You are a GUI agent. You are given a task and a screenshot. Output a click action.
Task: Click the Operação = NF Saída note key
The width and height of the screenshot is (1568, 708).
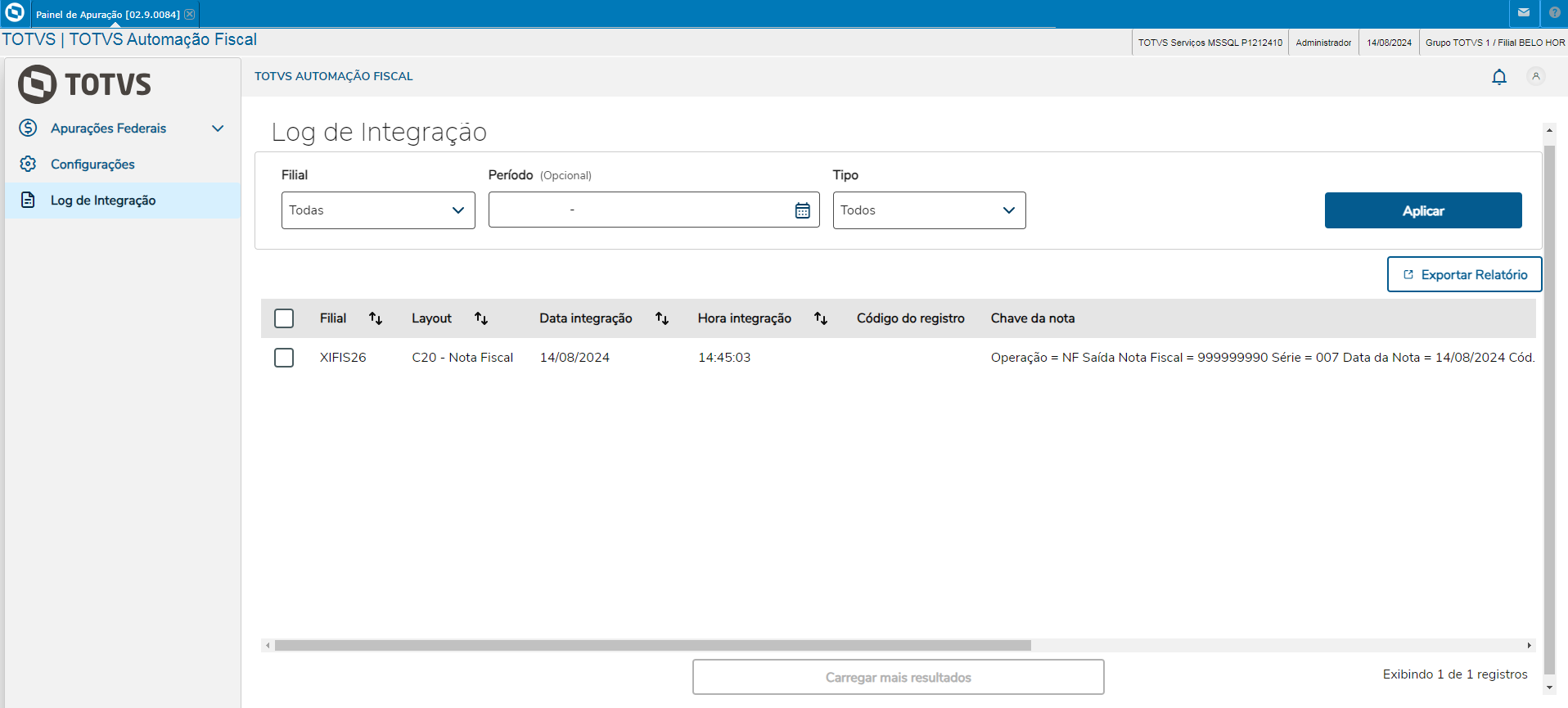coord(1263,358)
